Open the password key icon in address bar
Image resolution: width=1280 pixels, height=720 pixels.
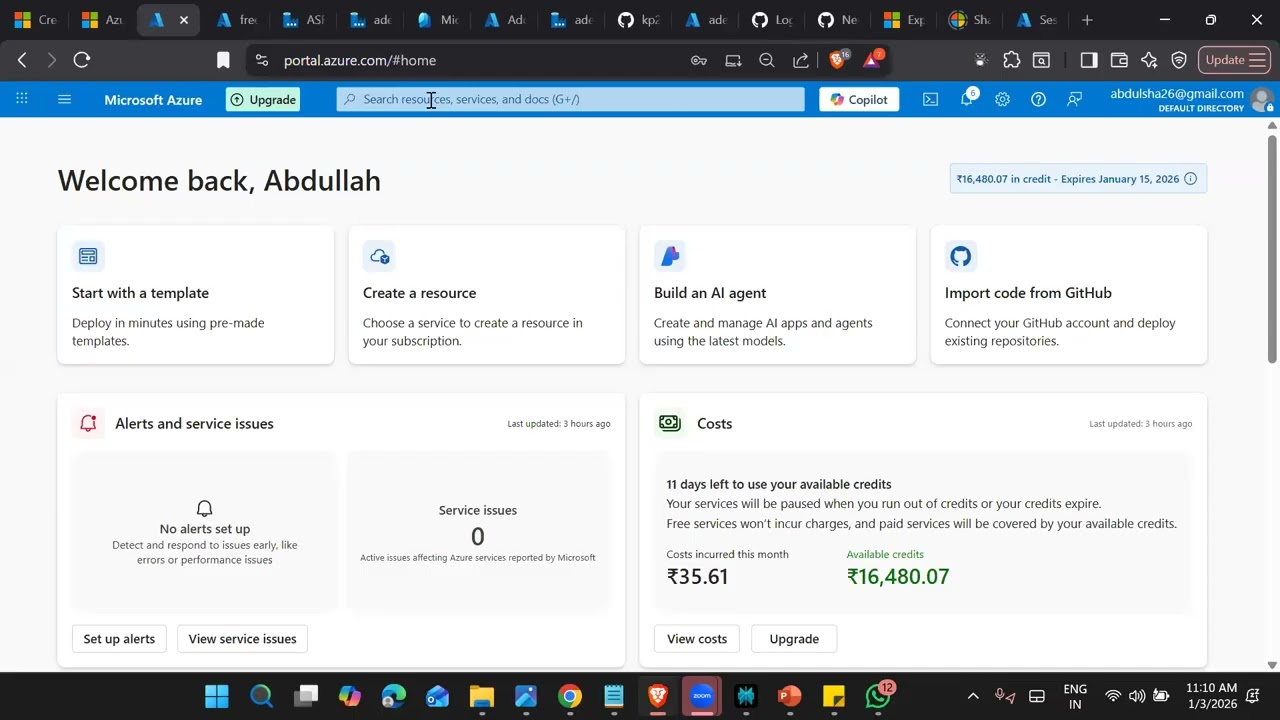pos(699,60)
